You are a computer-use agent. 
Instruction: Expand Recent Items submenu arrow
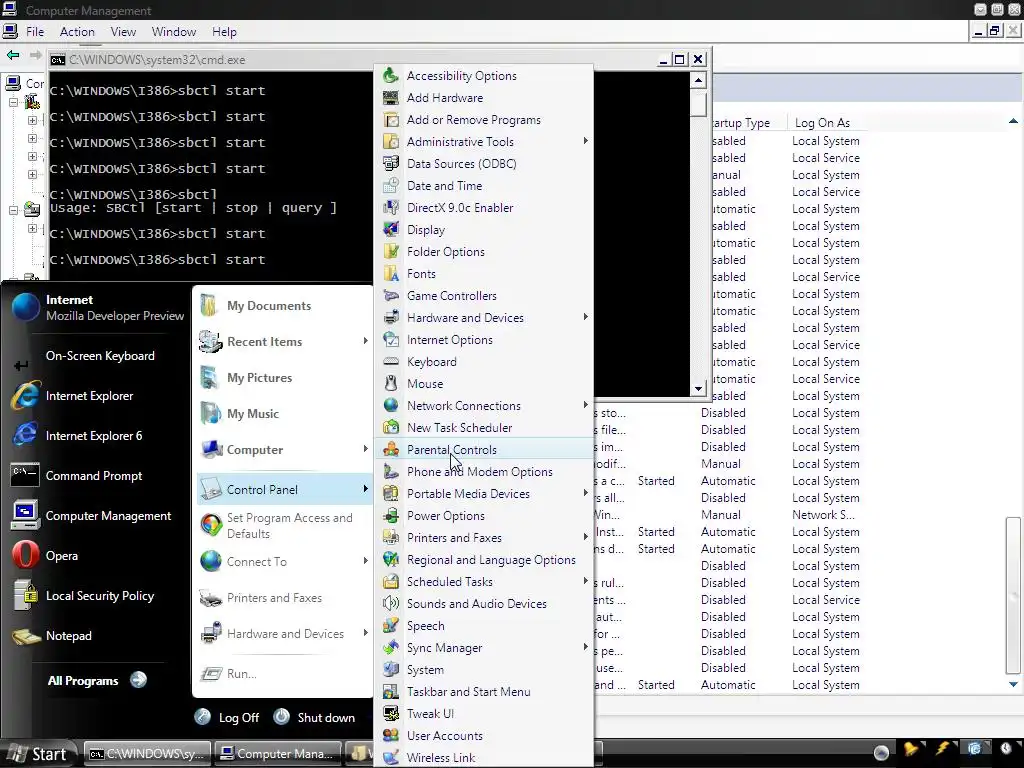(365, 341)
